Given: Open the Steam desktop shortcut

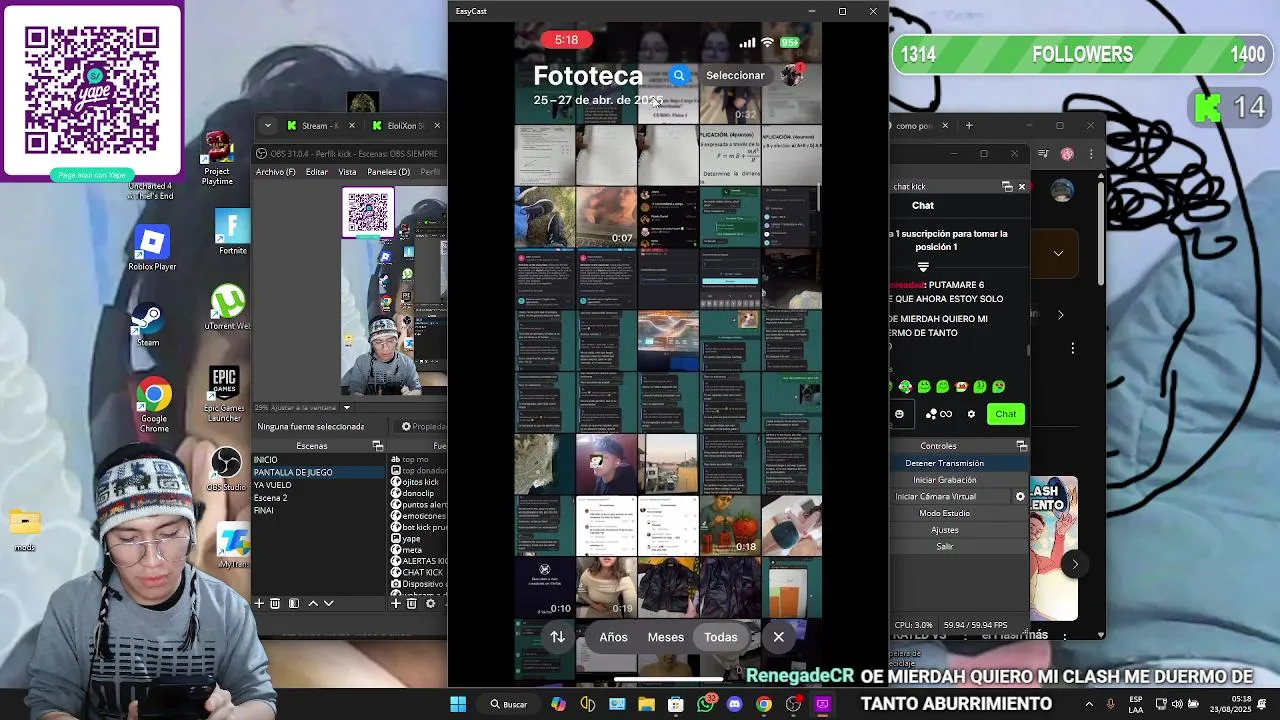Looking at the screenshot, I should 148,325.
